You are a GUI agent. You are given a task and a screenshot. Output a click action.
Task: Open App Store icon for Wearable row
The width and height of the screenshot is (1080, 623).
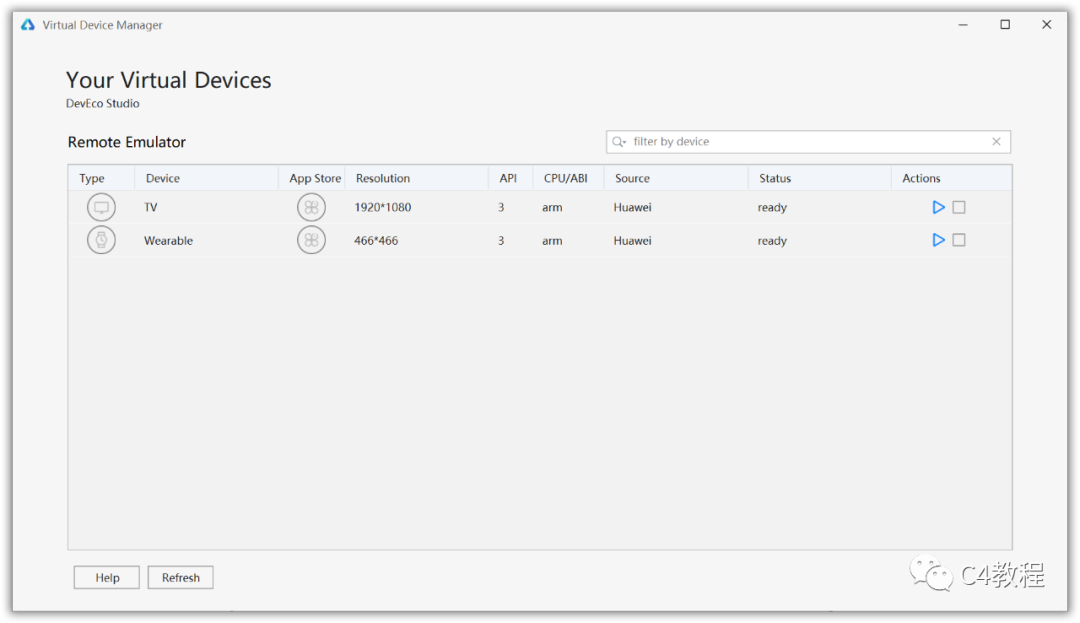(311, 240)
